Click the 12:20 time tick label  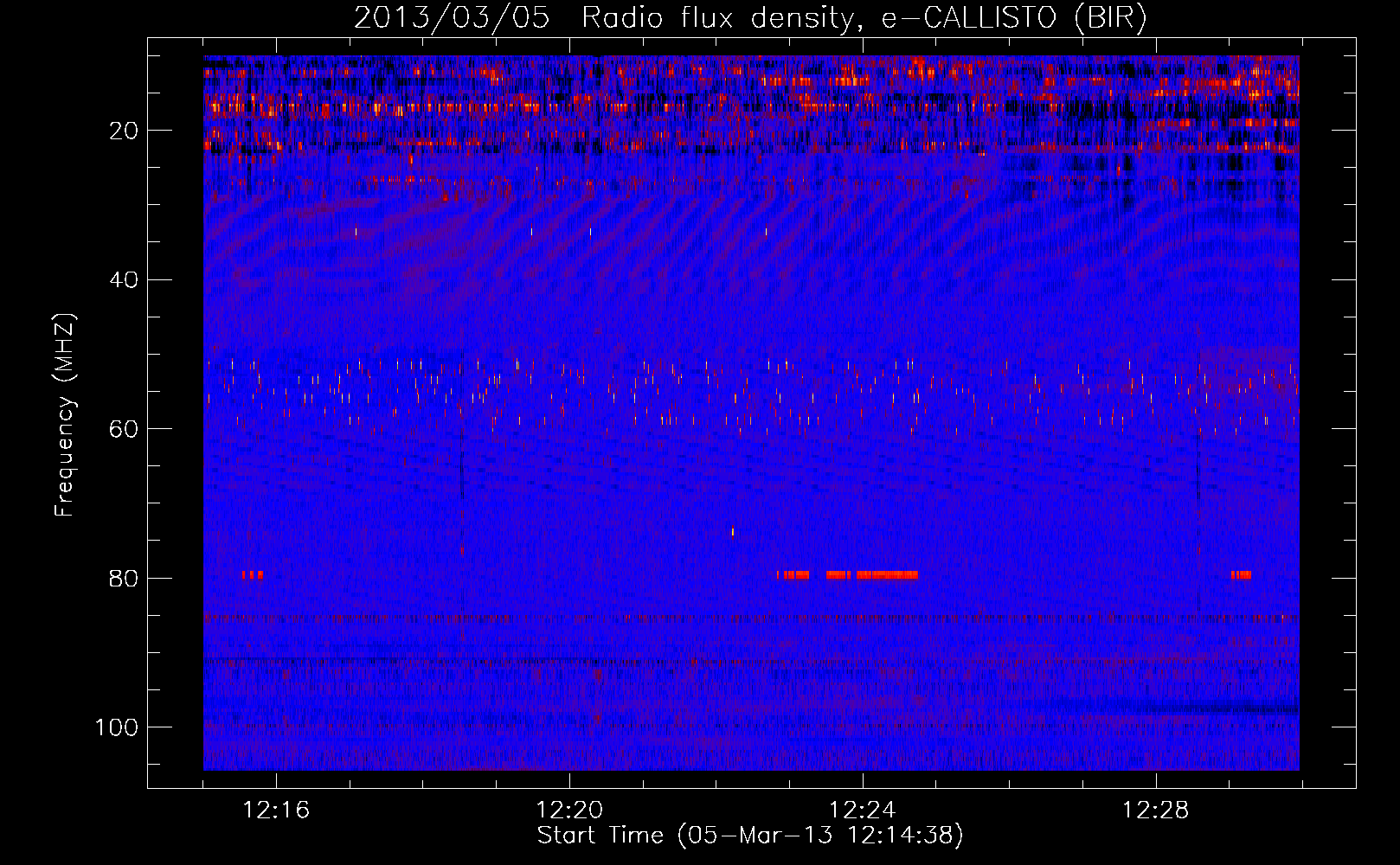(x=569, y=811)
